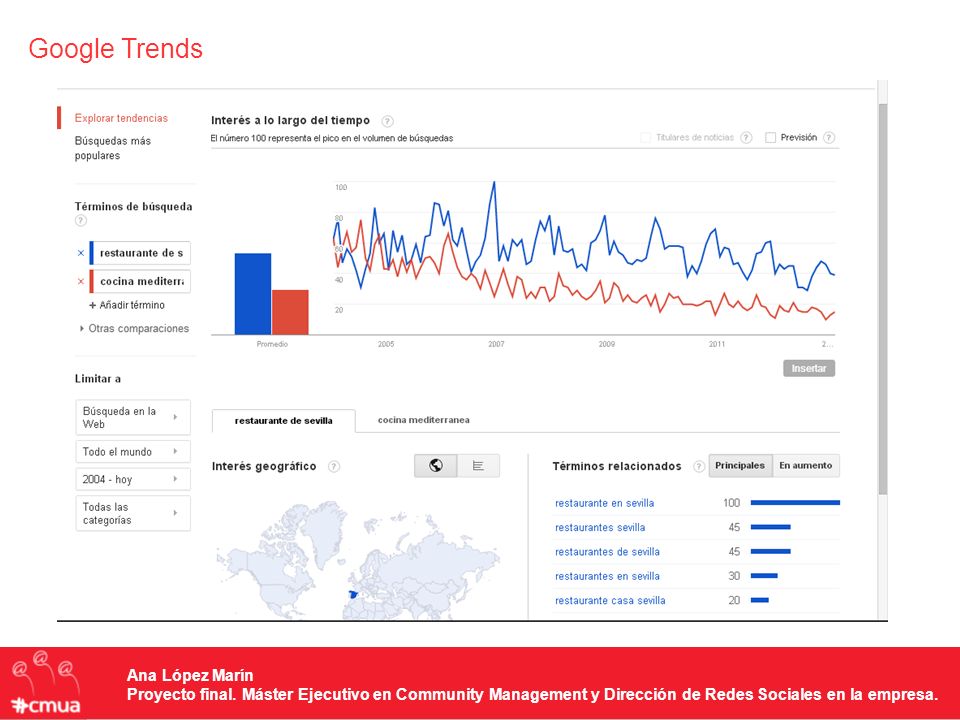
Task: Click the 2009 label on chart axis
Action: click(x=607, y=344)
